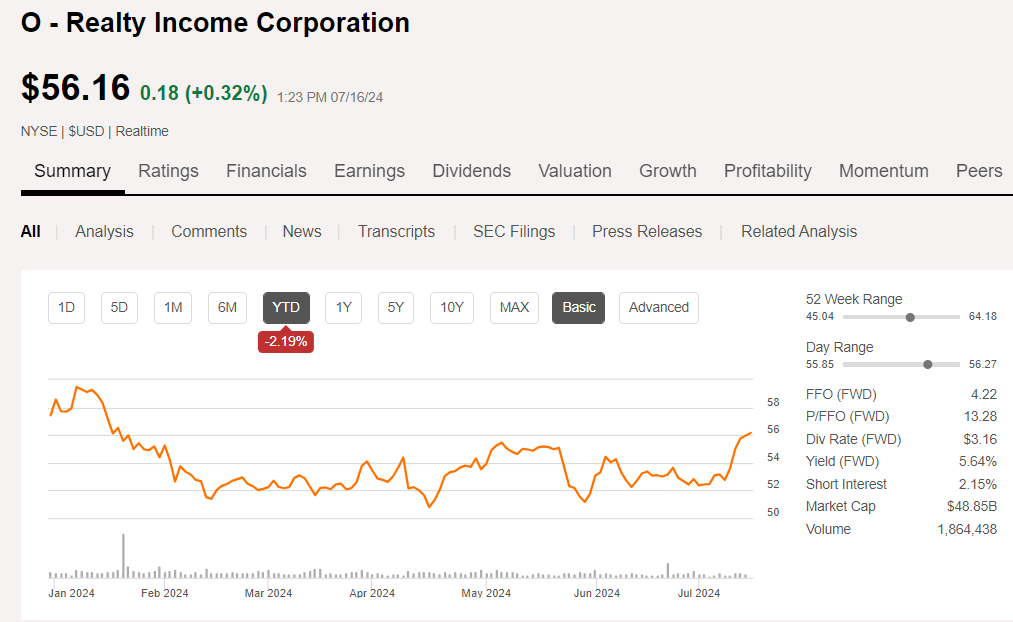1013x622 pixels.
Task: Select the 6M chart range
Action: (x=226, y=308)
